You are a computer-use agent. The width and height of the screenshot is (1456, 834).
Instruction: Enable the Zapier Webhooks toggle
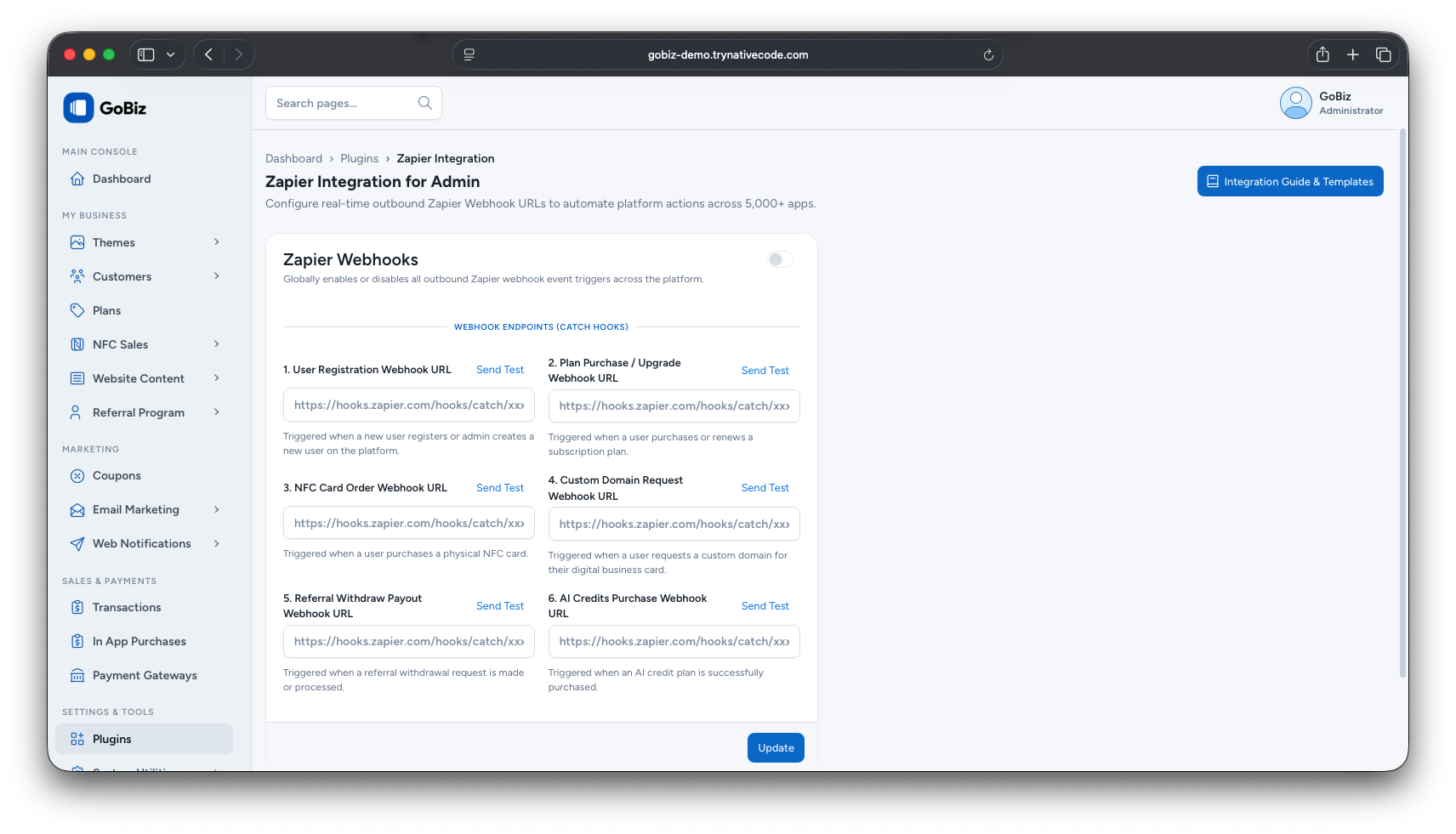pyautogui.click(x=779, y=259)
